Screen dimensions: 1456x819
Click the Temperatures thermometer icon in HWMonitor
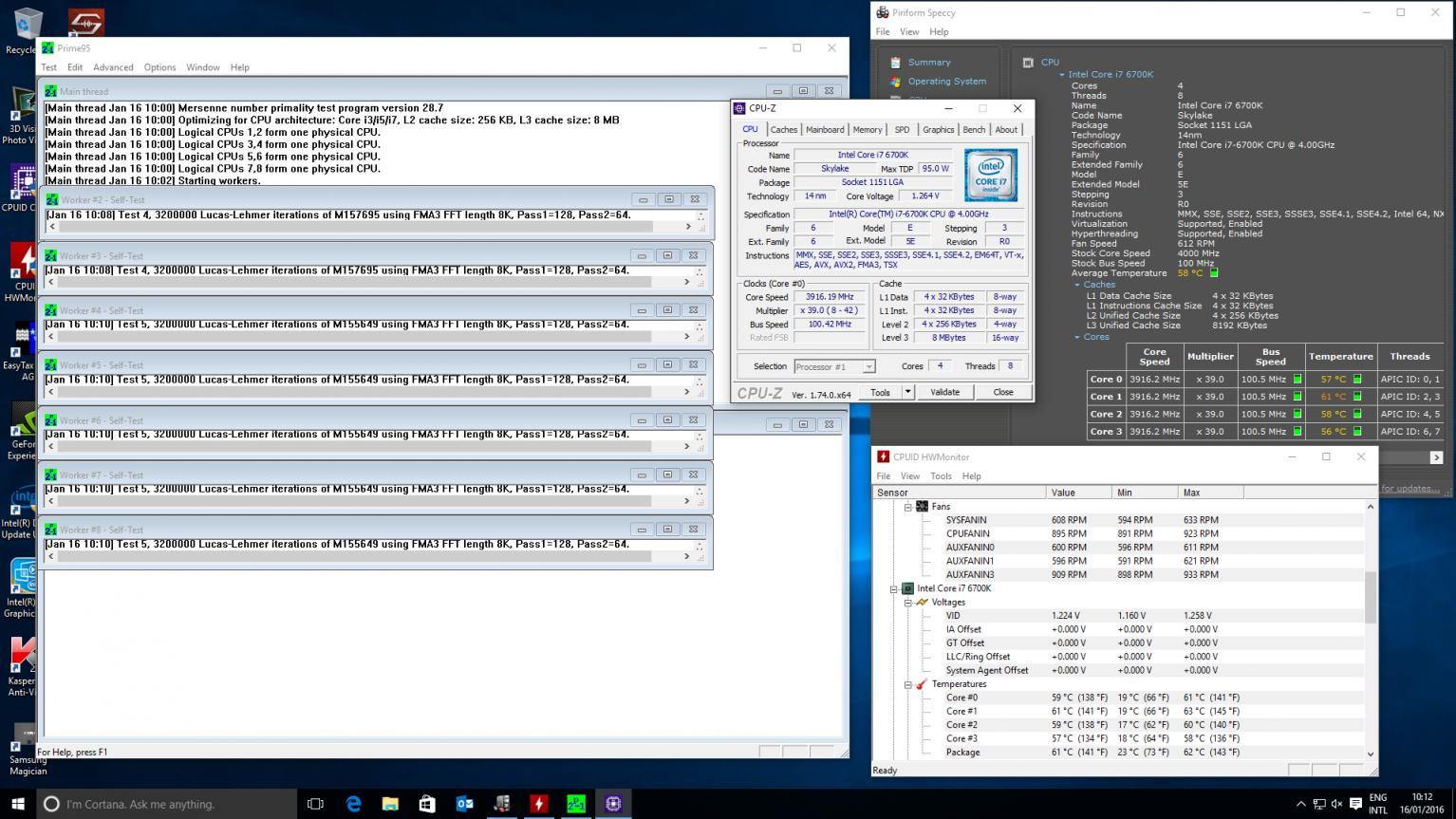click(x=922, y=684)
